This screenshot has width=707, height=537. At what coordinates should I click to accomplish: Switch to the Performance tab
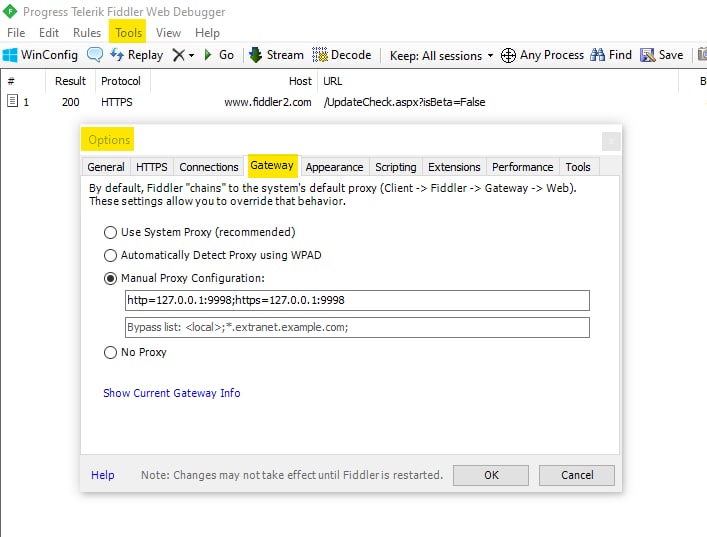(523, 167)
